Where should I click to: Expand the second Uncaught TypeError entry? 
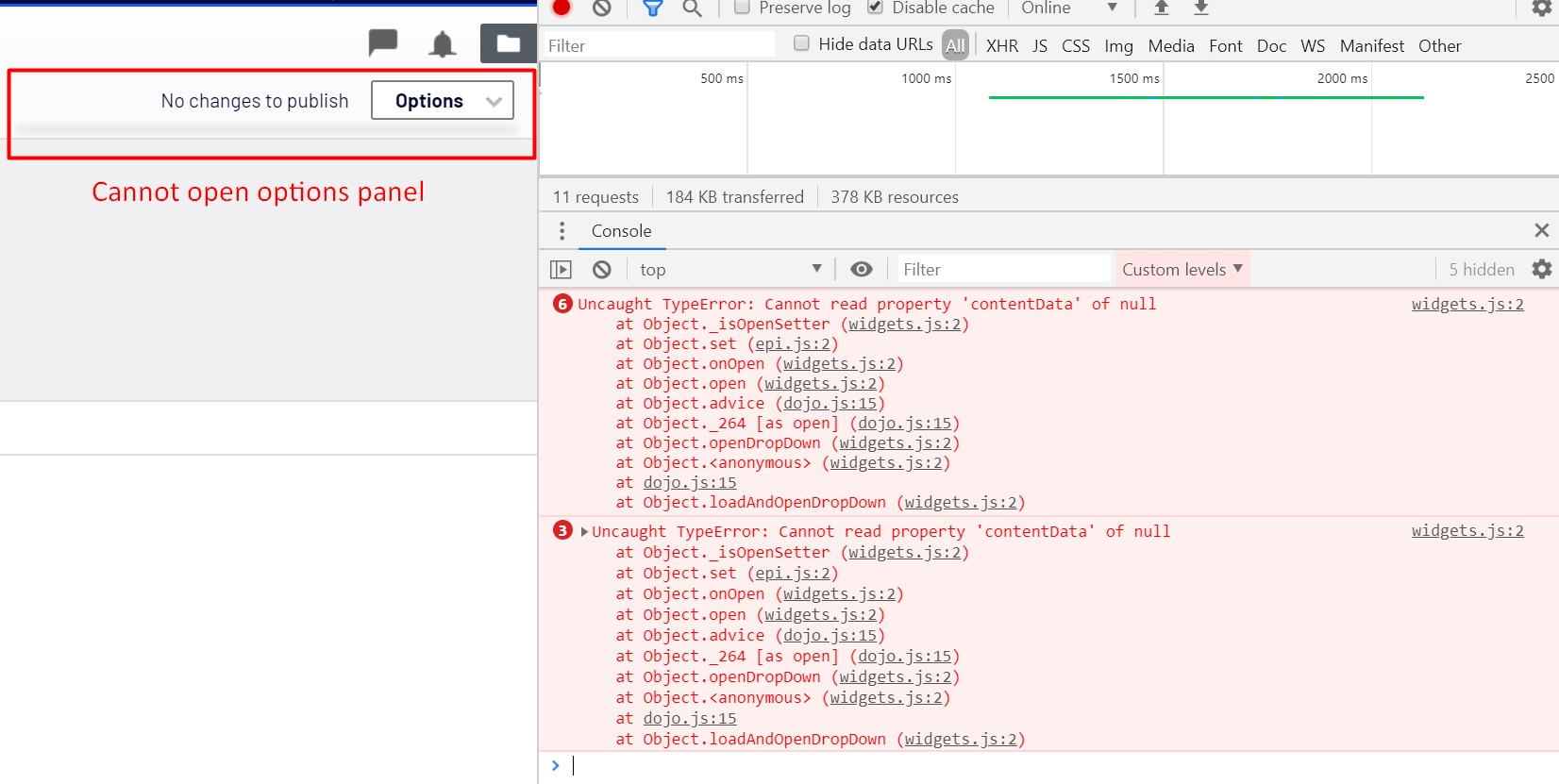[x=585, y=532]
